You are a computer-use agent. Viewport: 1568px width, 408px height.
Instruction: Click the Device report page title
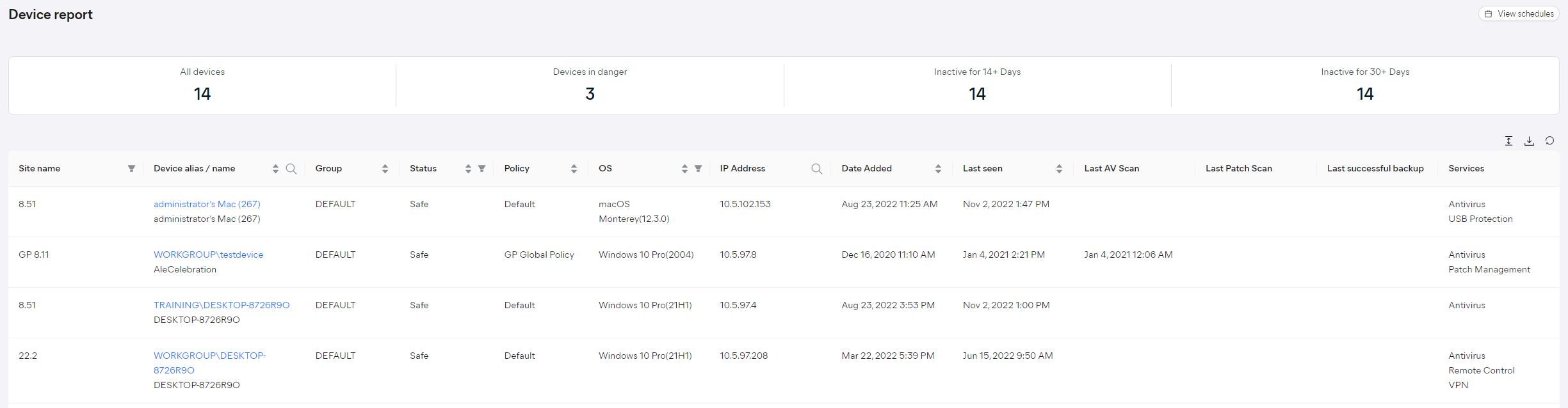tap(51, 15)
